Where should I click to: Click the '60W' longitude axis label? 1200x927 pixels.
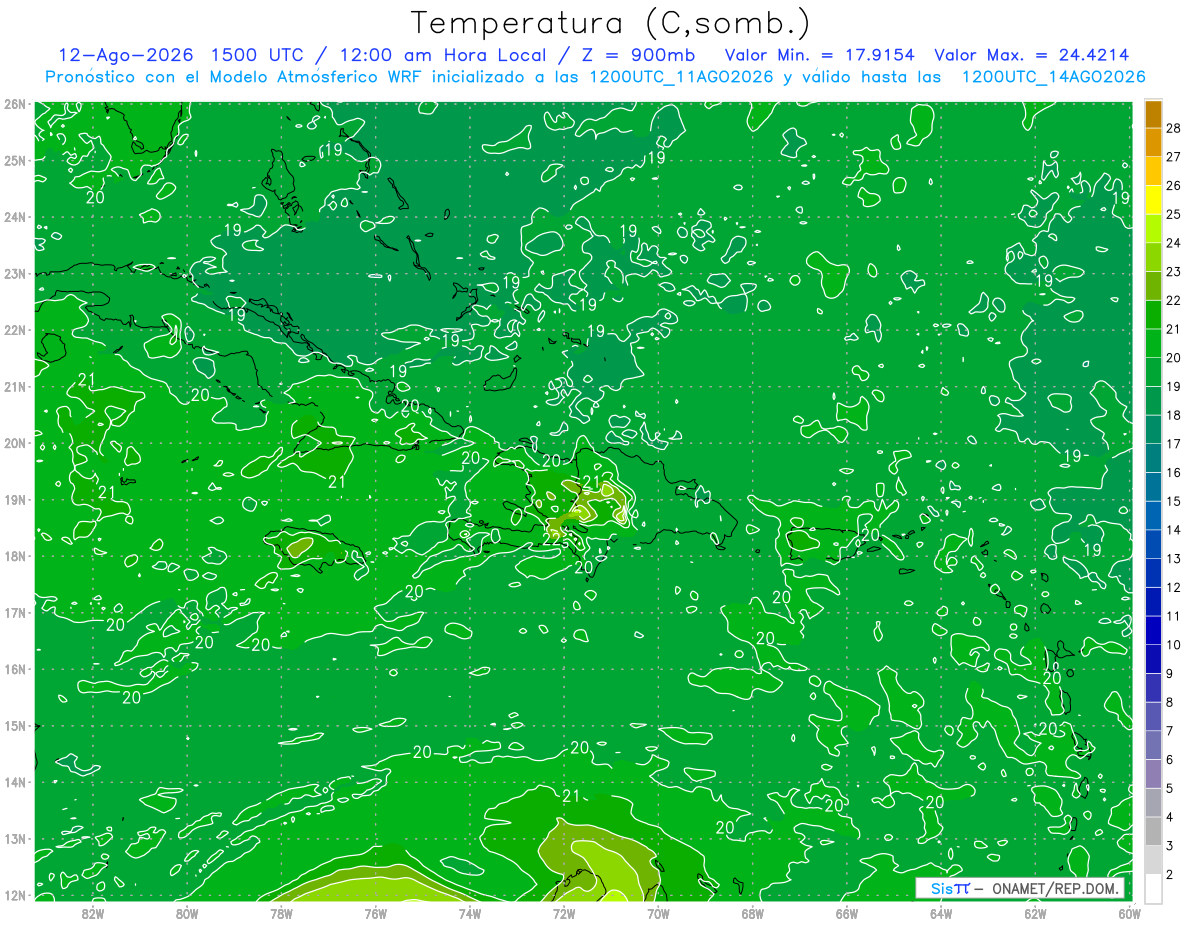pyautogui.click(x=1128, y=912)
